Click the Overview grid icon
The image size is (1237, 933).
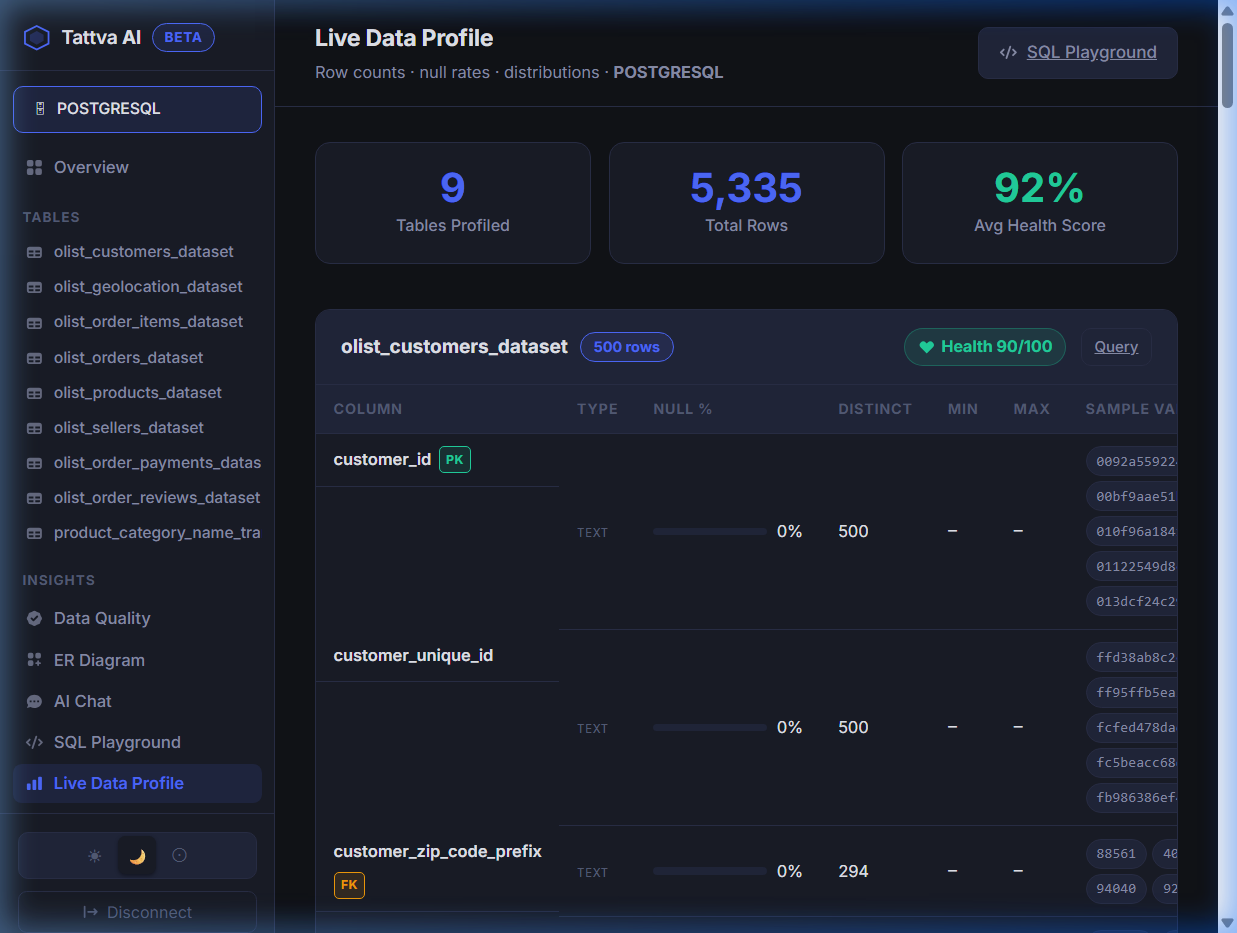36,167
